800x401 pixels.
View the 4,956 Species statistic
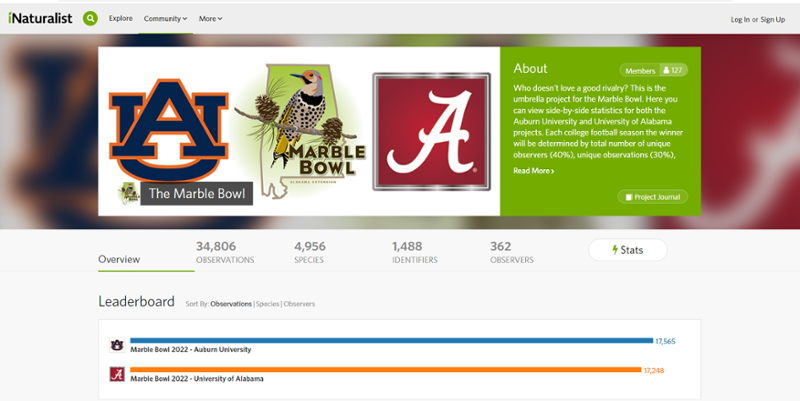point(310,251)
